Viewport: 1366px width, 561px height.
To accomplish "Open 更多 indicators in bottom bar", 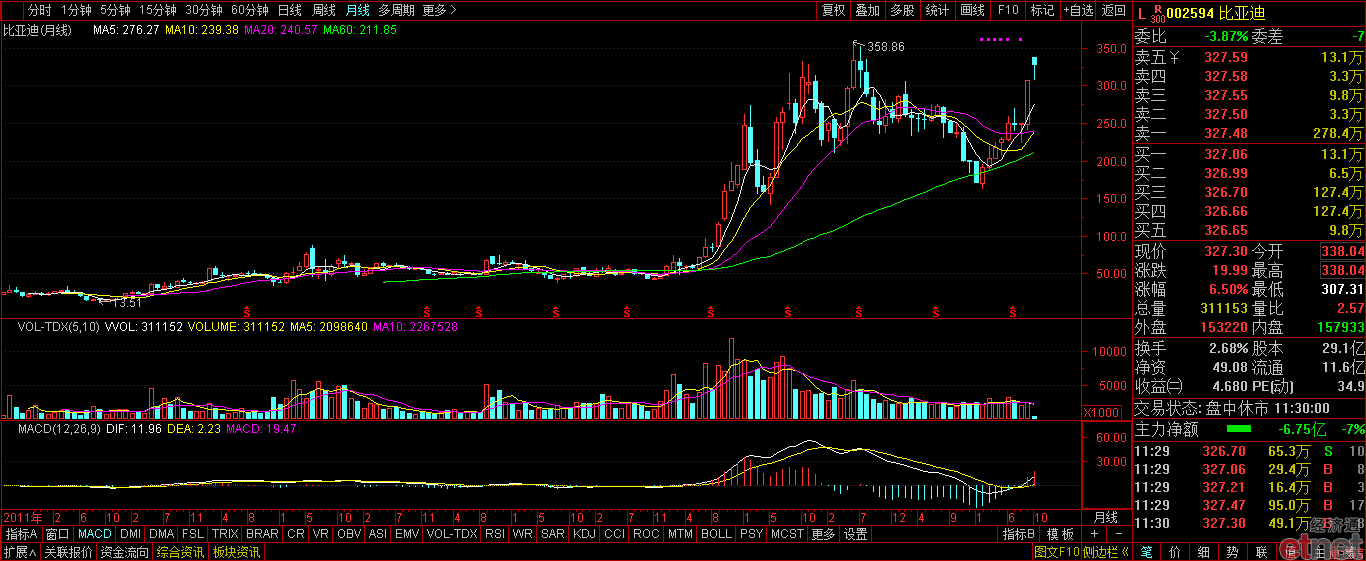I will 823,534.
